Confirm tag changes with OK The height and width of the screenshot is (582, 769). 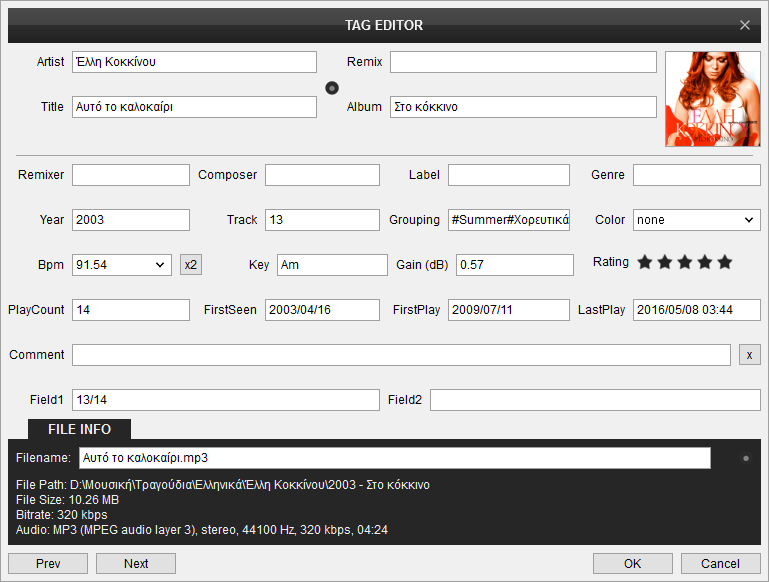(632, 564)
